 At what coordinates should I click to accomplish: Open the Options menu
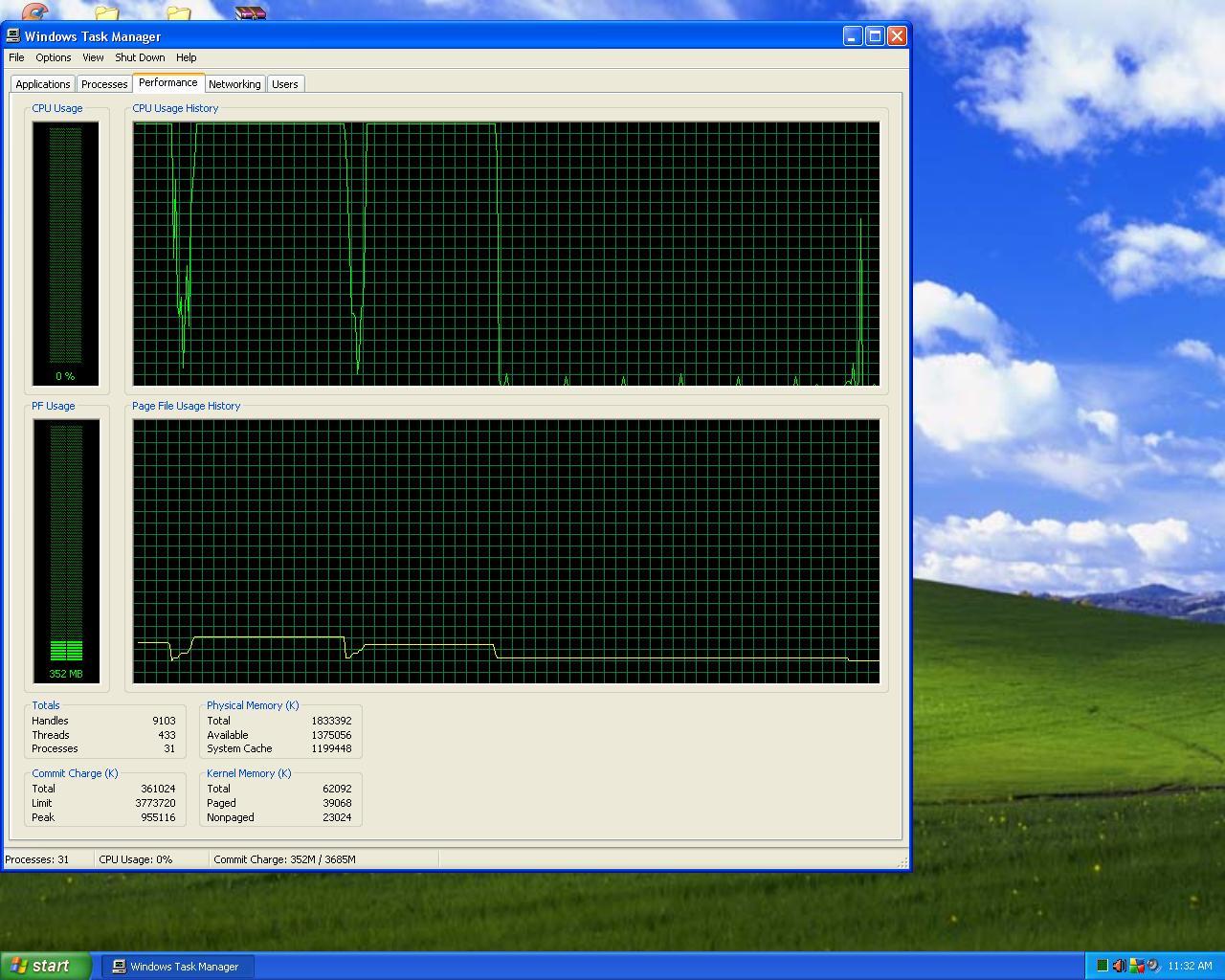click(54, 57)
